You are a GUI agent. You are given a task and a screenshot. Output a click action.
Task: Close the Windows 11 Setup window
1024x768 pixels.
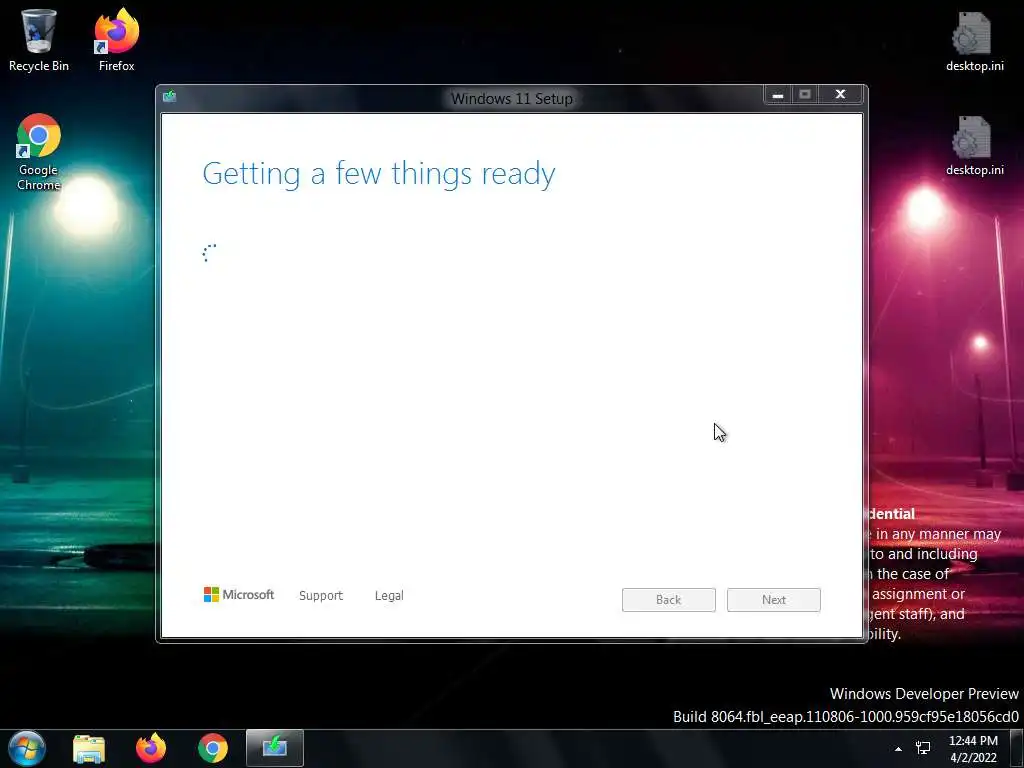point(840,95)
